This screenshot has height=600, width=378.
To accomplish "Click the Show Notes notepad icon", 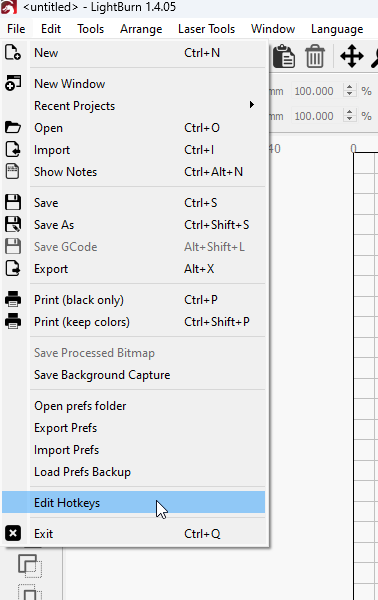I will [13, 171].
